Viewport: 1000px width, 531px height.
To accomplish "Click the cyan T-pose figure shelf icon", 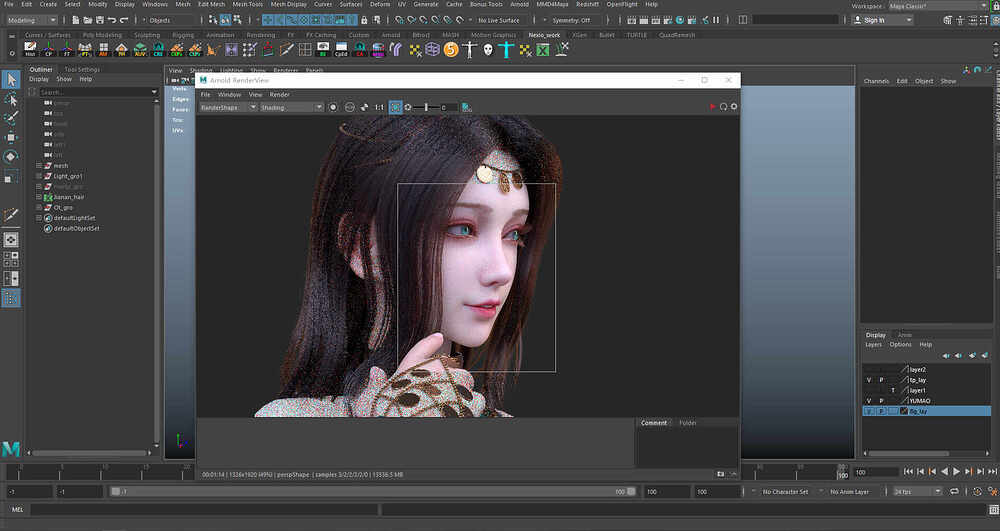I will (x=506, y=49).
